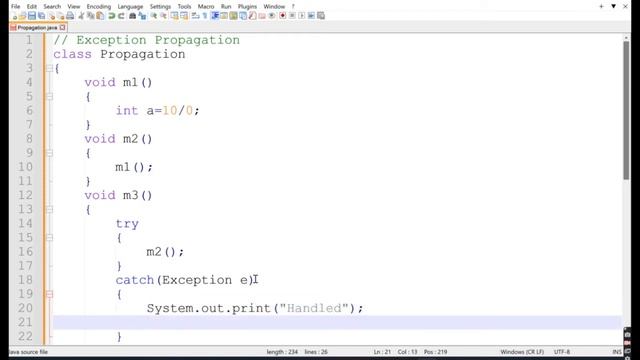This screenshot has height=360, width=640.
Task: Collapse the m1 fold marker on line 5
Action: point(49,96)
